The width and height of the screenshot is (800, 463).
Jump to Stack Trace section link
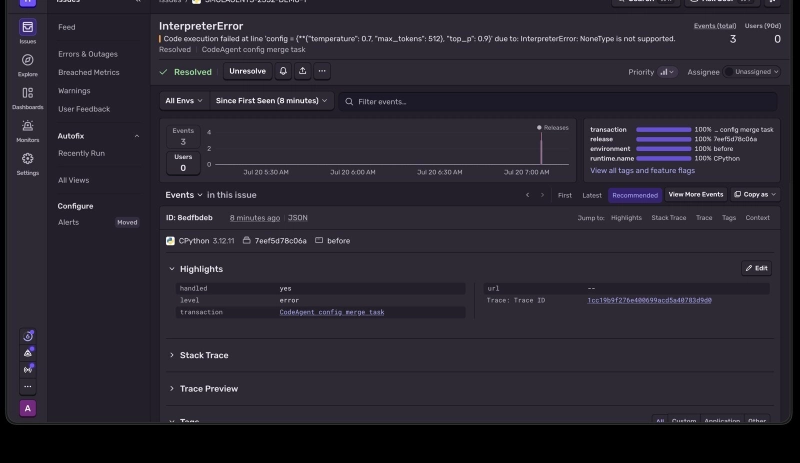pos(668,218)
